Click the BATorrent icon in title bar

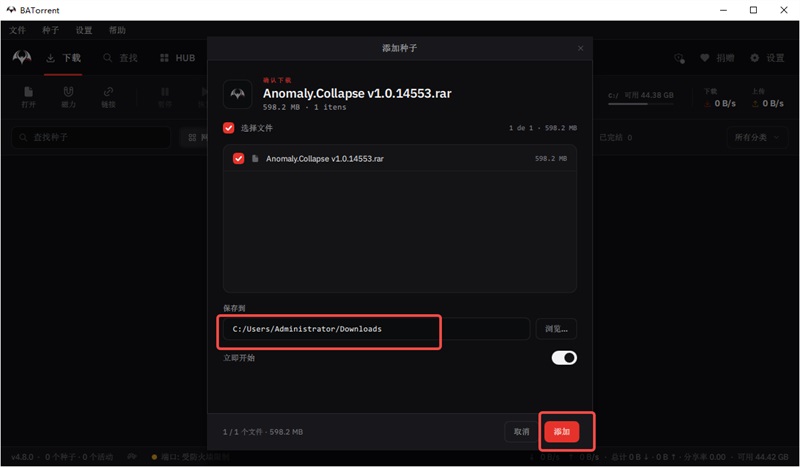tap(11, 10)
